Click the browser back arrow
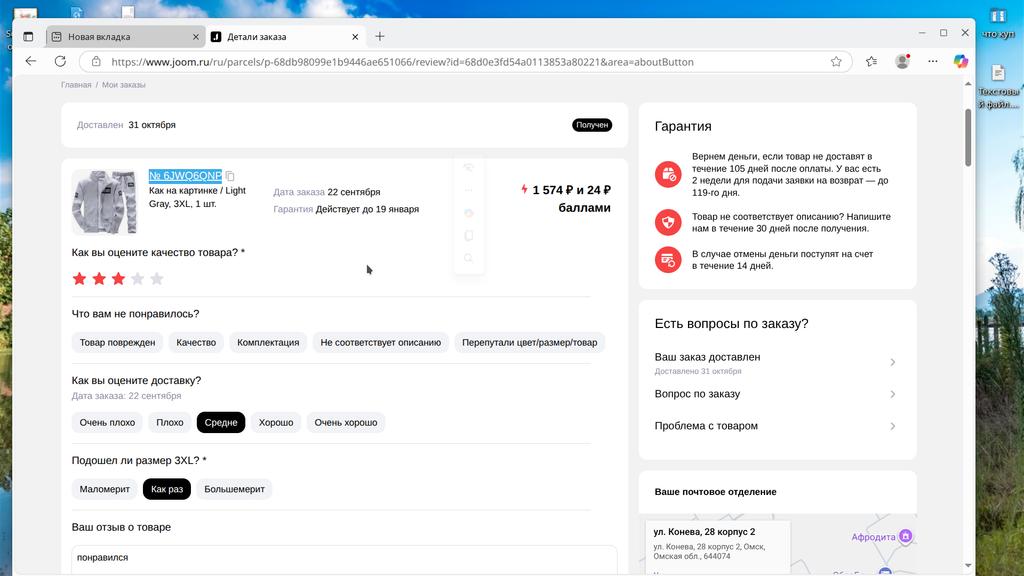 click(31, 61)
